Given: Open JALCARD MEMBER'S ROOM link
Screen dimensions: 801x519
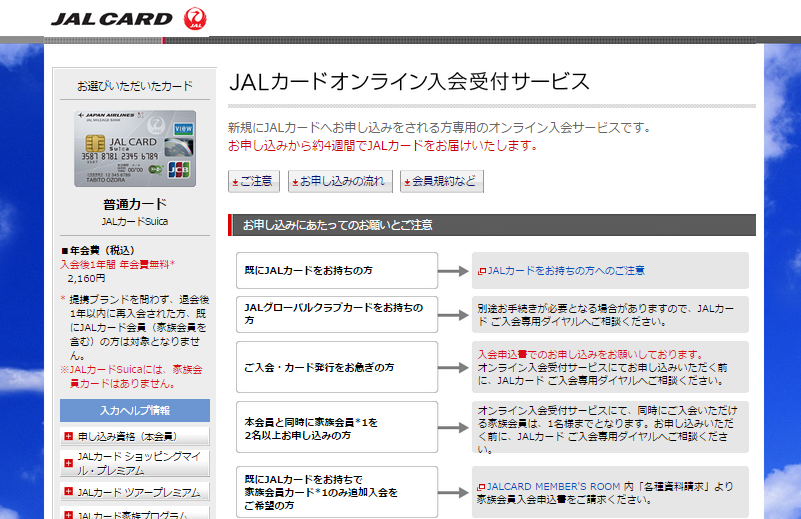Looking at the screenshot, I should tap(553, 487).
